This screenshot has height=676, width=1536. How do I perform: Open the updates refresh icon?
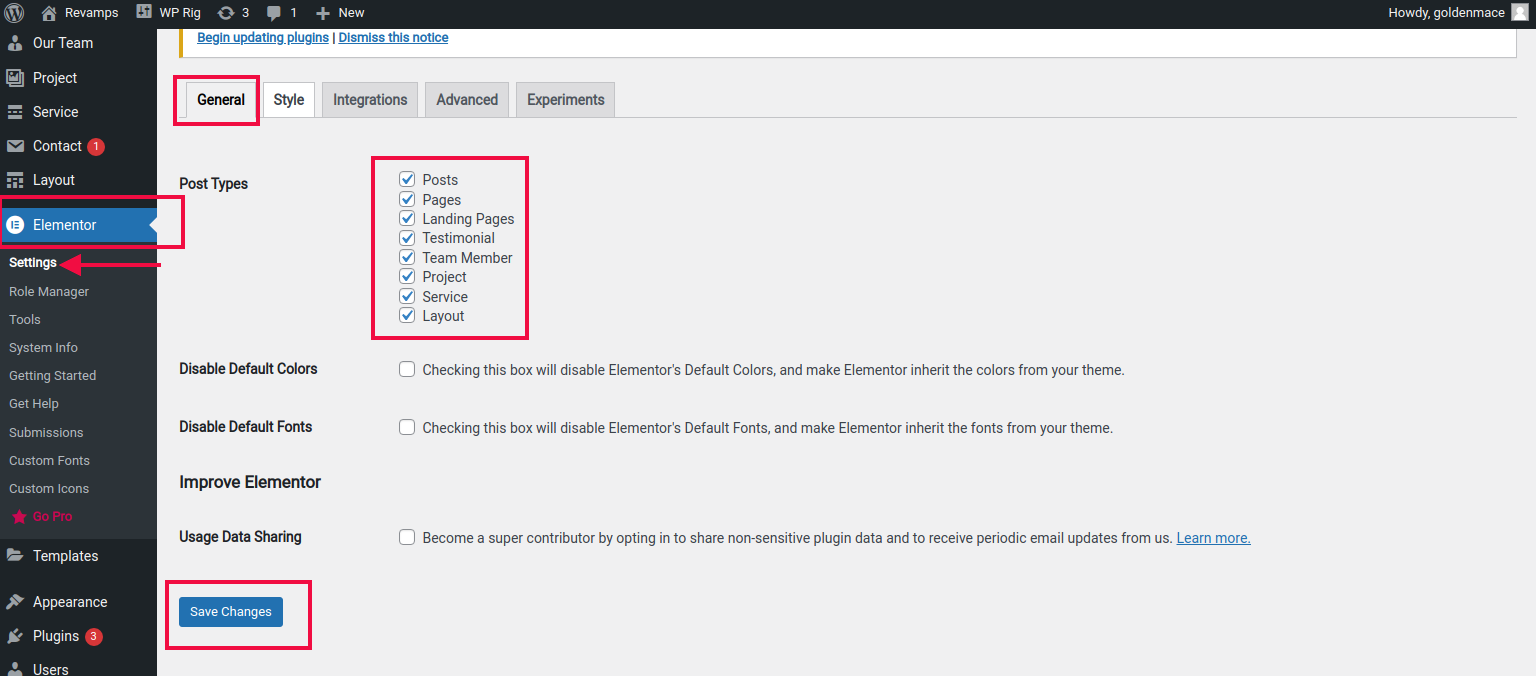(226, 13)
